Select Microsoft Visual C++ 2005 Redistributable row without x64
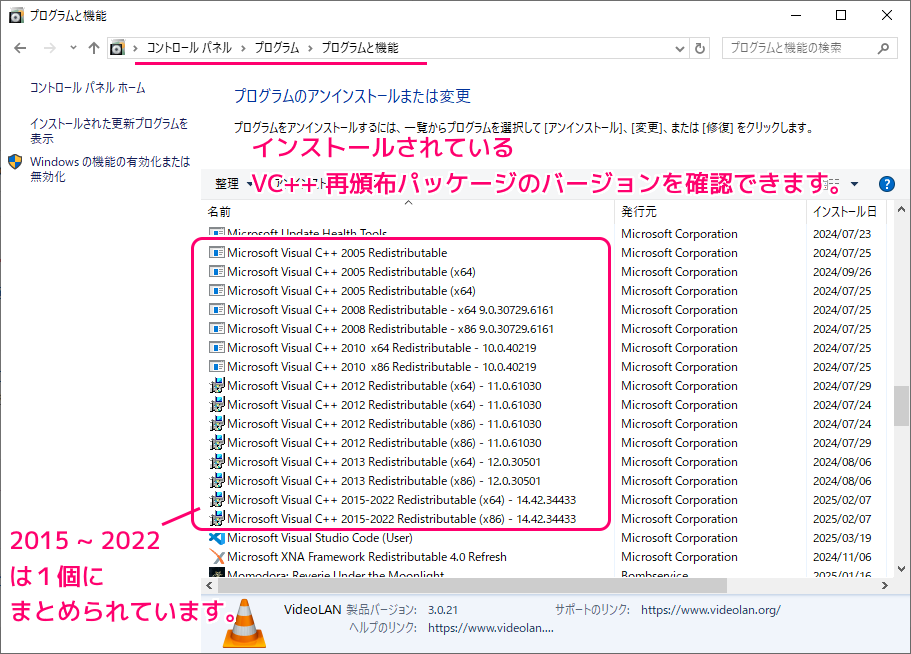 click(x=337, y=253)
